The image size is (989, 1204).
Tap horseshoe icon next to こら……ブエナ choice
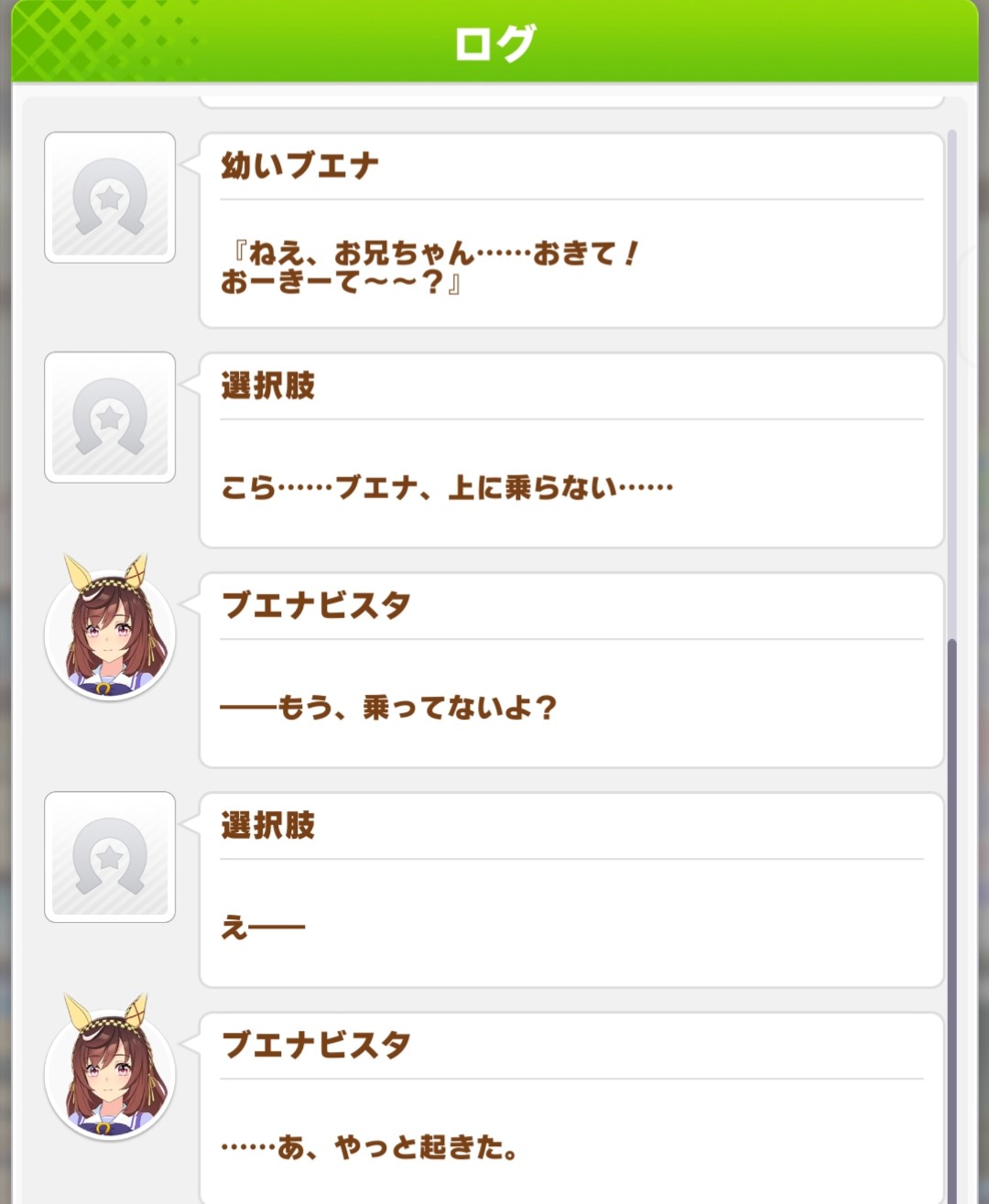click(x=110, y=418)
